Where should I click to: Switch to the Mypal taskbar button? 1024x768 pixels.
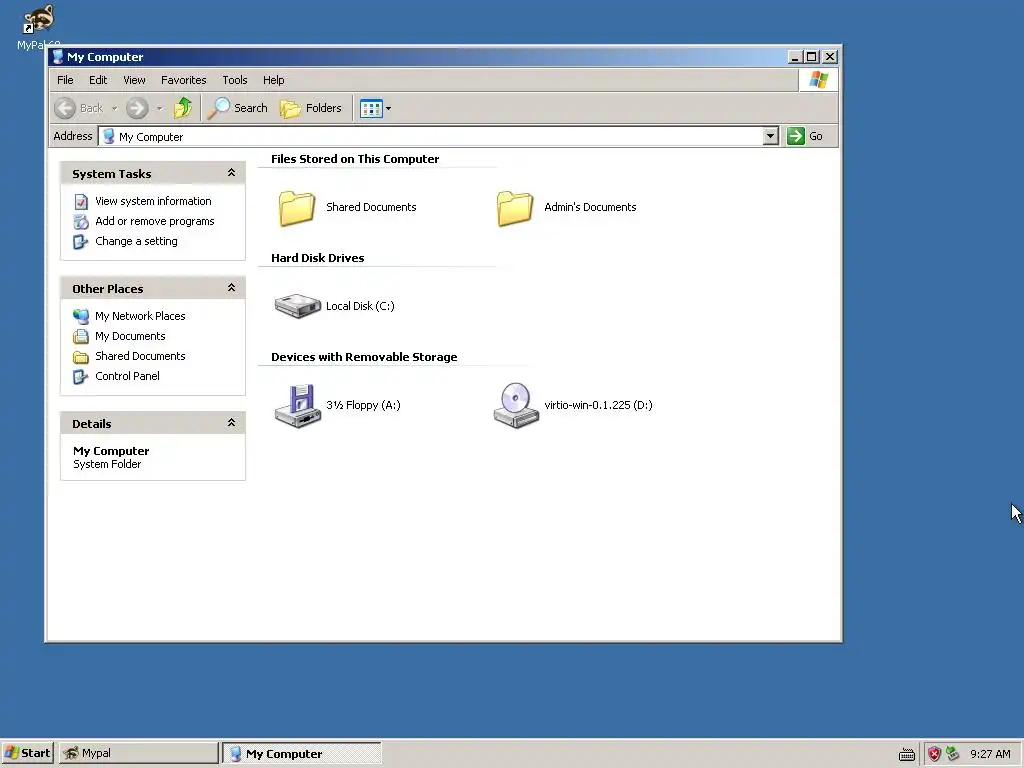tap(138, 753)
